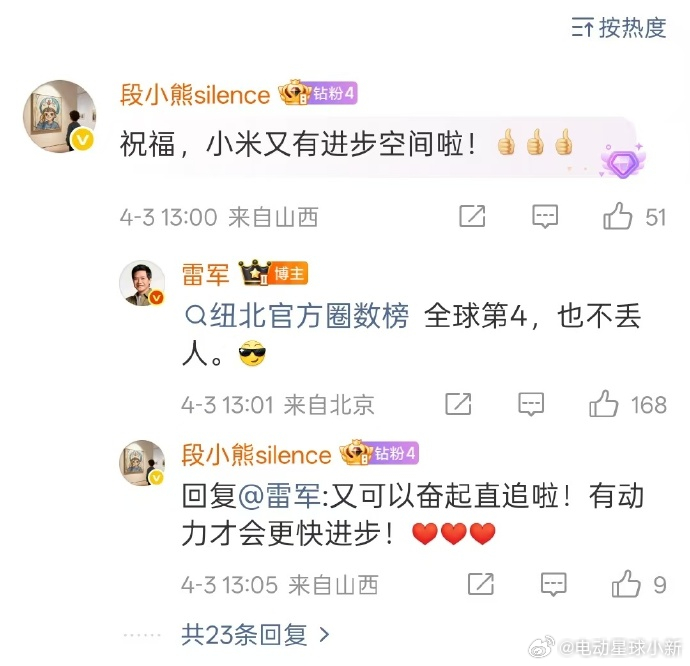690x666 pixels.
Task: Open the 按热度 sort order selector
Action: pyautogui.click(x=618, y=28)
